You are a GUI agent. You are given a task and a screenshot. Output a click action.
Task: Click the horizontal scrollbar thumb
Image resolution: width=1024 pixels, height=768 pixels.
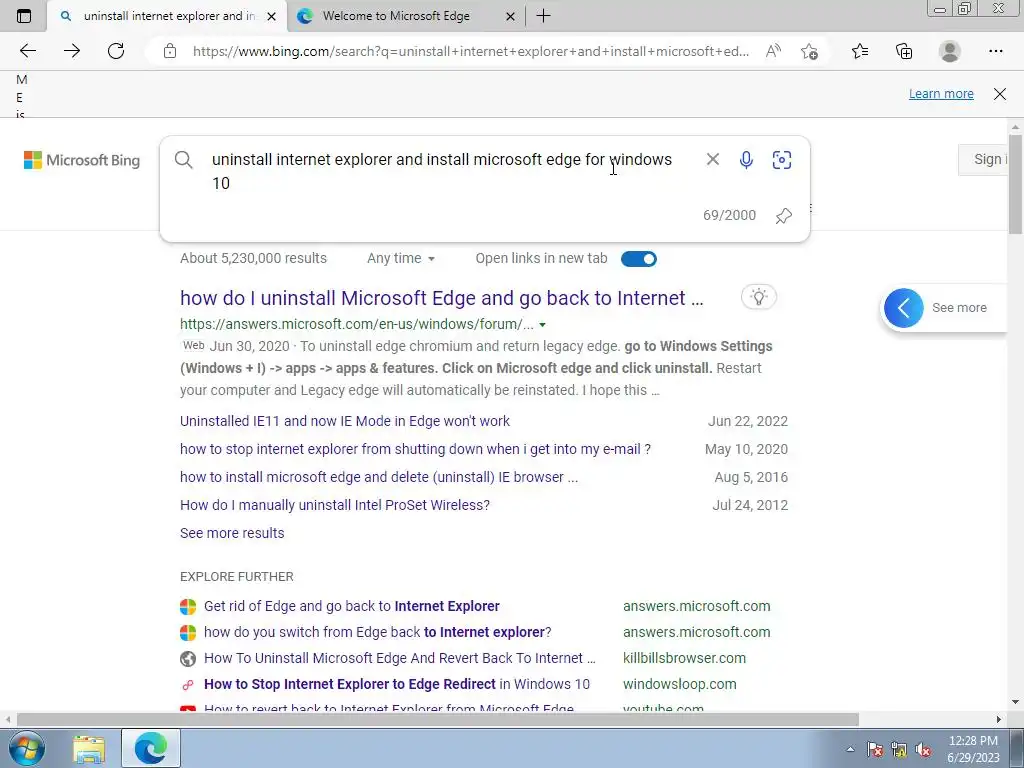438,720
